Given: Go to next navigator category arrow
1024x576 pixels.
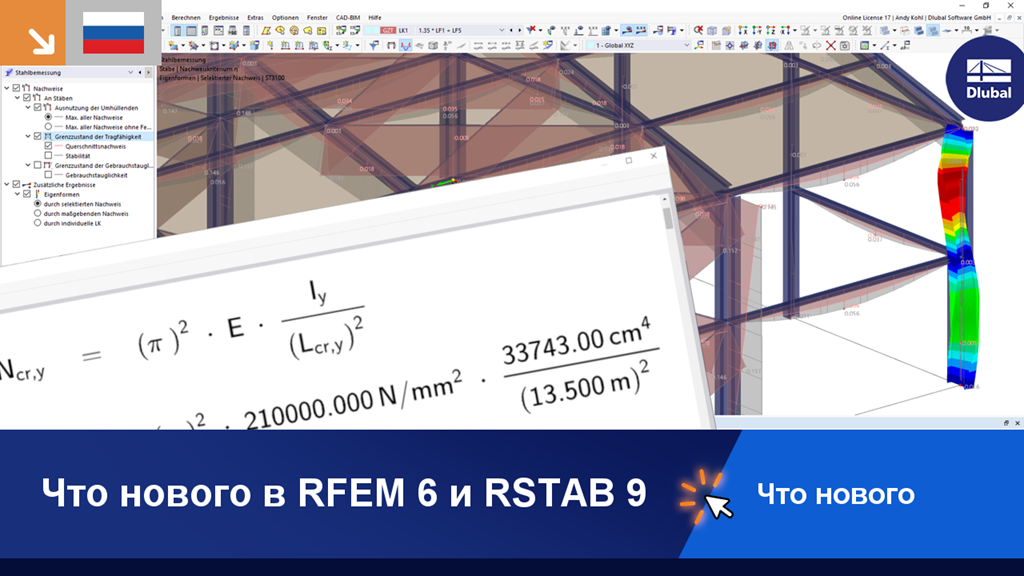Looking at the screenshot, I should pos(148,72).
